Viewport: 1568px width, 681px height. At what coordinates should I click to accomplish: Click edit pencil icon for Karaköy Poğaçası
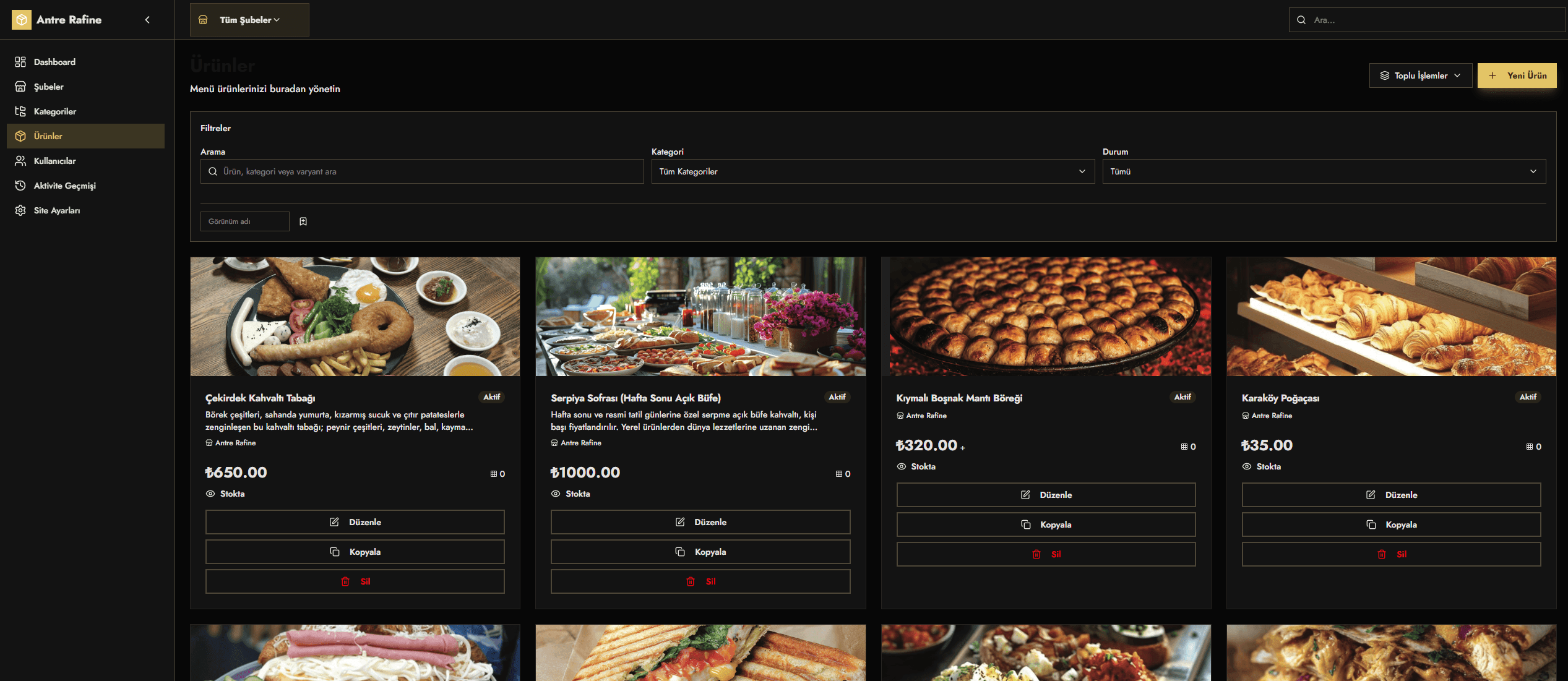coord(1371,495)
